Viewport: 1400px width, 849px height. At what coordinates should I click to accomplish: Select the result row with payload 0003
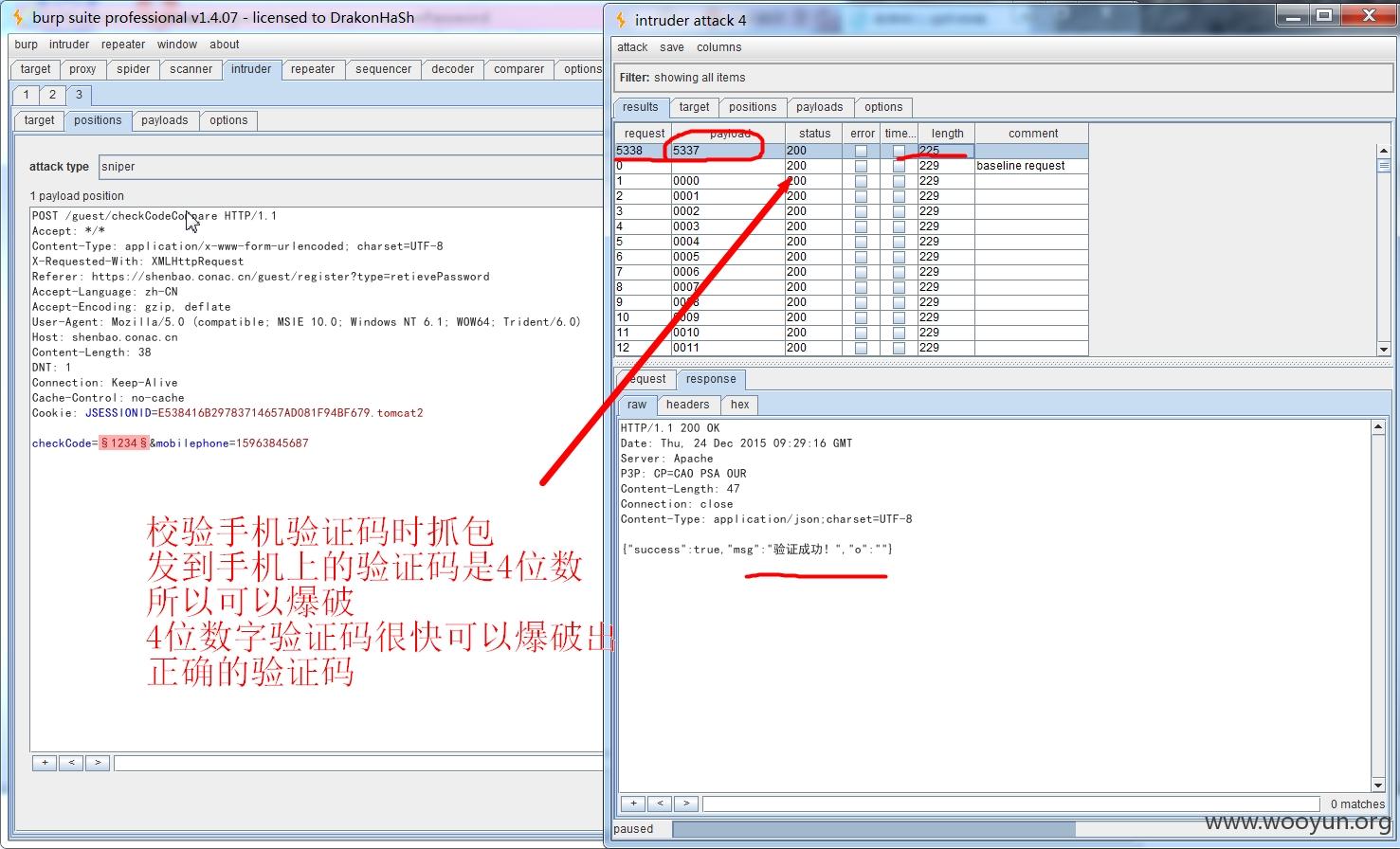coord(851,226)
